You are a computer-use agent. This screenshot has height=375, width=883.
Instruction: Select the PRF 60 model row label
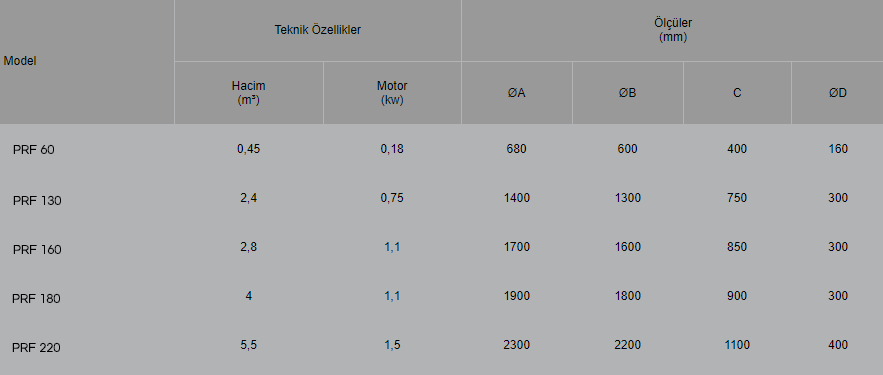click(34, 150)
